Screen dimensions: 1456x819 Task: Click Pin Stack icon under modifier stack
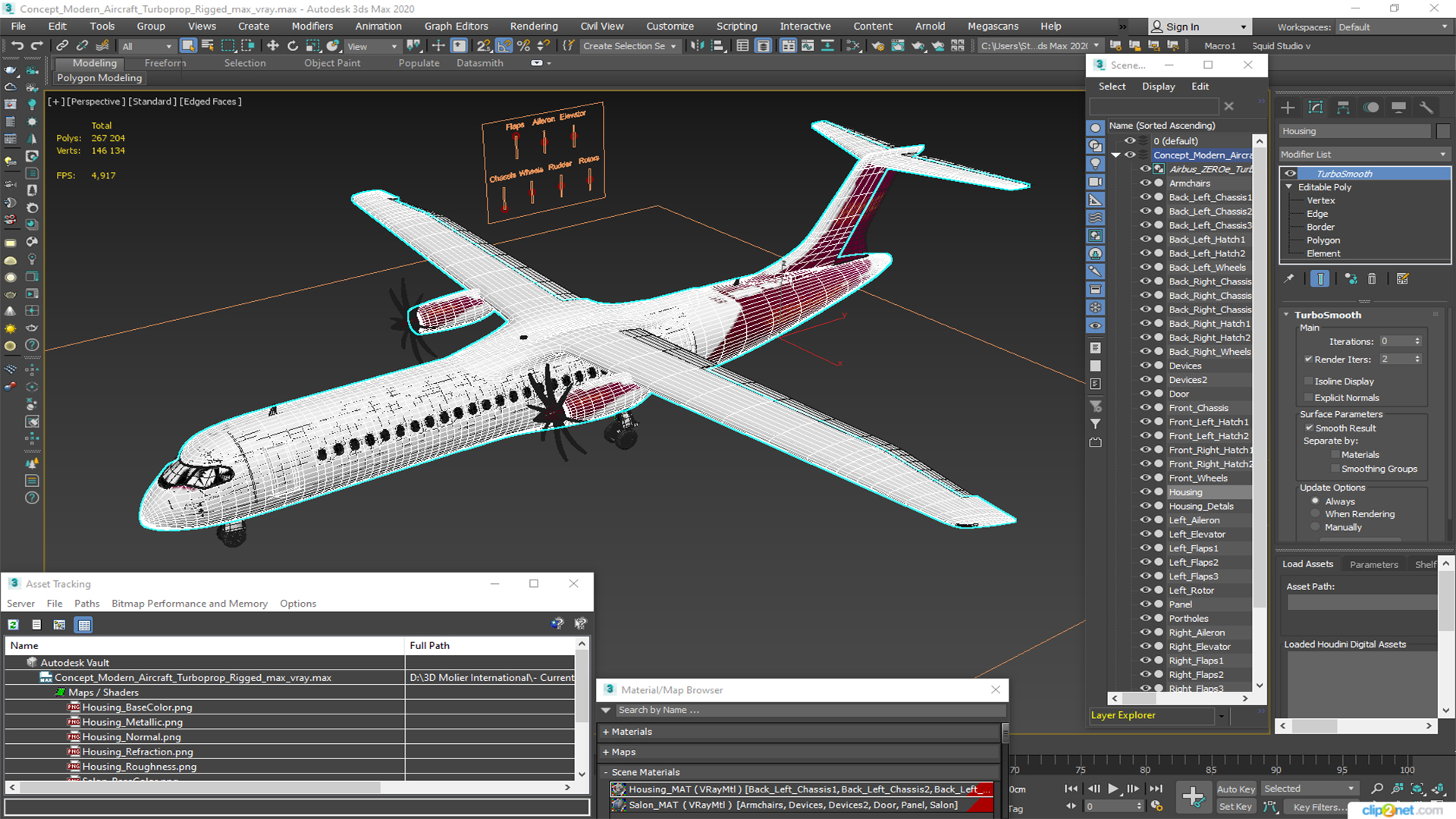(1289, 279)
